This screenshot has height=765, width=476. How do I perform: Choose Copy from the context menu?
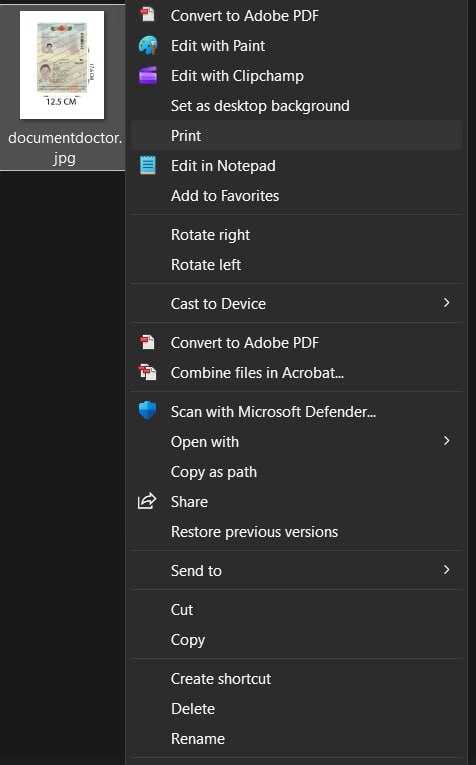[297, 640]
